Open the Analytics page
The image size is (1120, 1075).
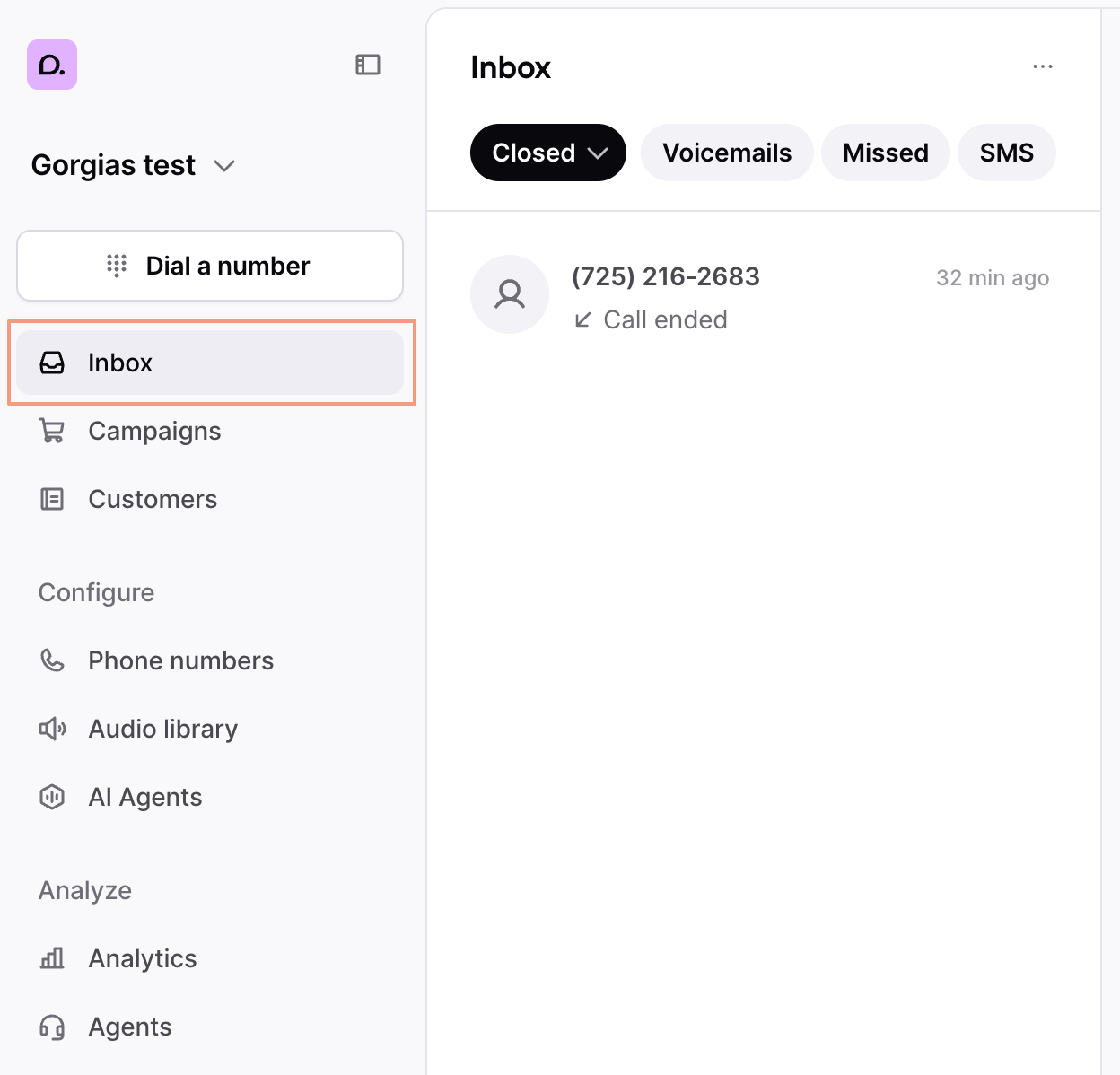(x=142, y=958)
